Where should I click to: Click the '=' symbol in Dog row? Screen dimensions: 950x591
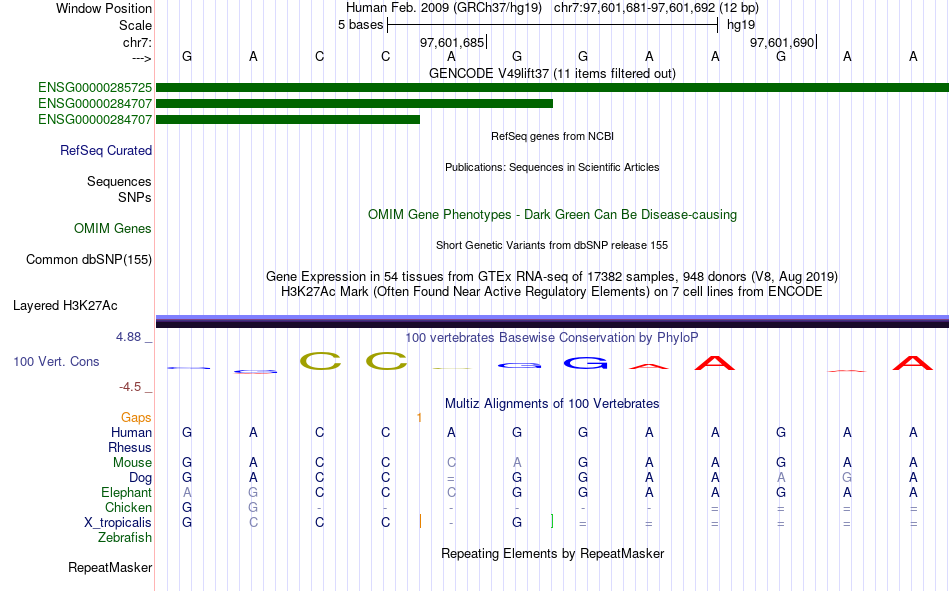pyautogui.click(x=451, y=478)
